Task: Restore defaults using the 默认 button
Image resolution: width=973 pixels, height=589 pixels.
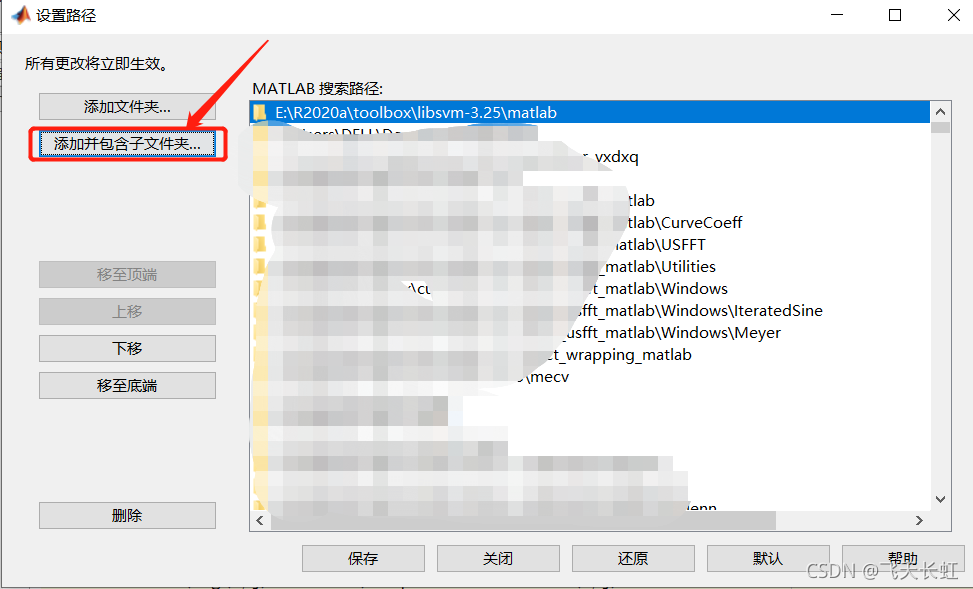Action: (x=767, y=558)
